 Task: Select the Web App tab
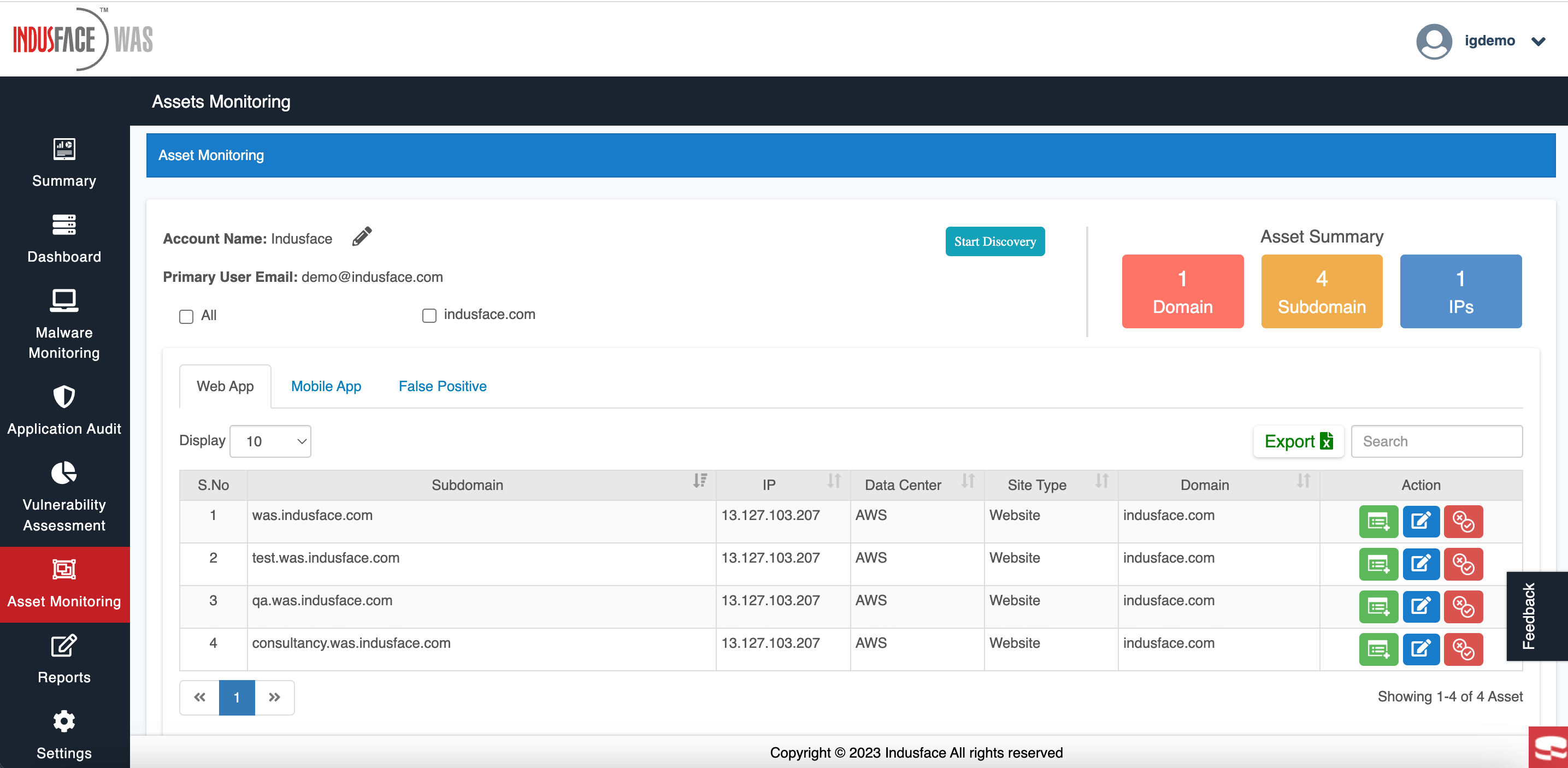click(x=225, y=386)
